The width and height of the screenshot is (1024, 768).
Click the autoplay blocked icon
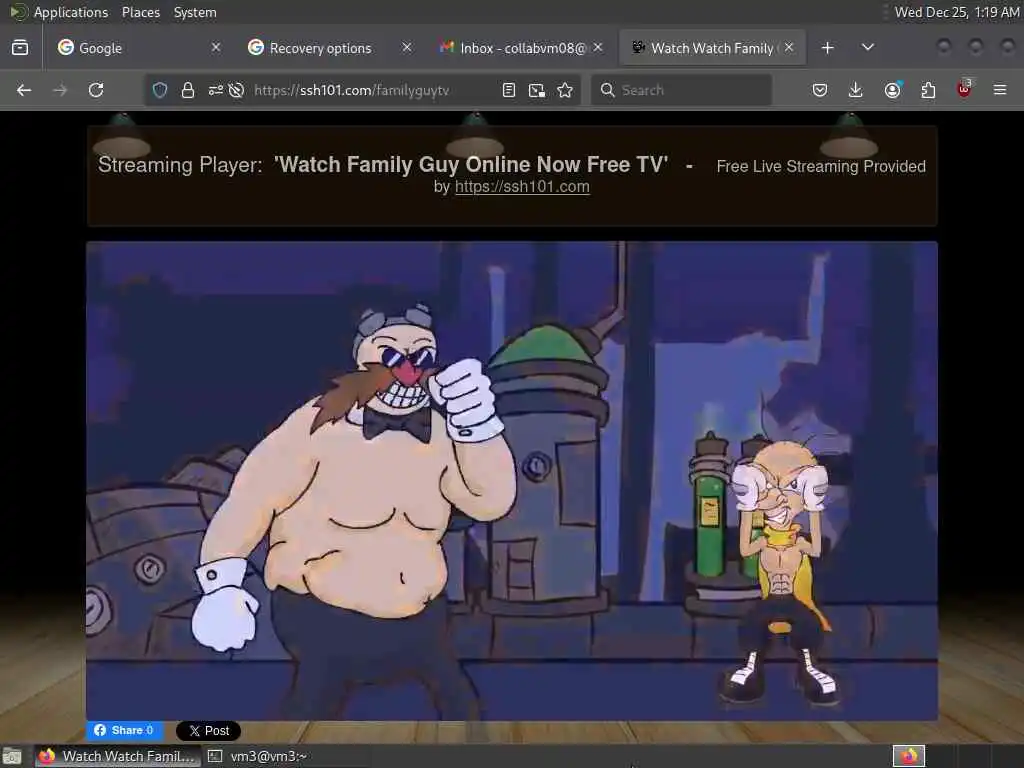coord(236,90)
